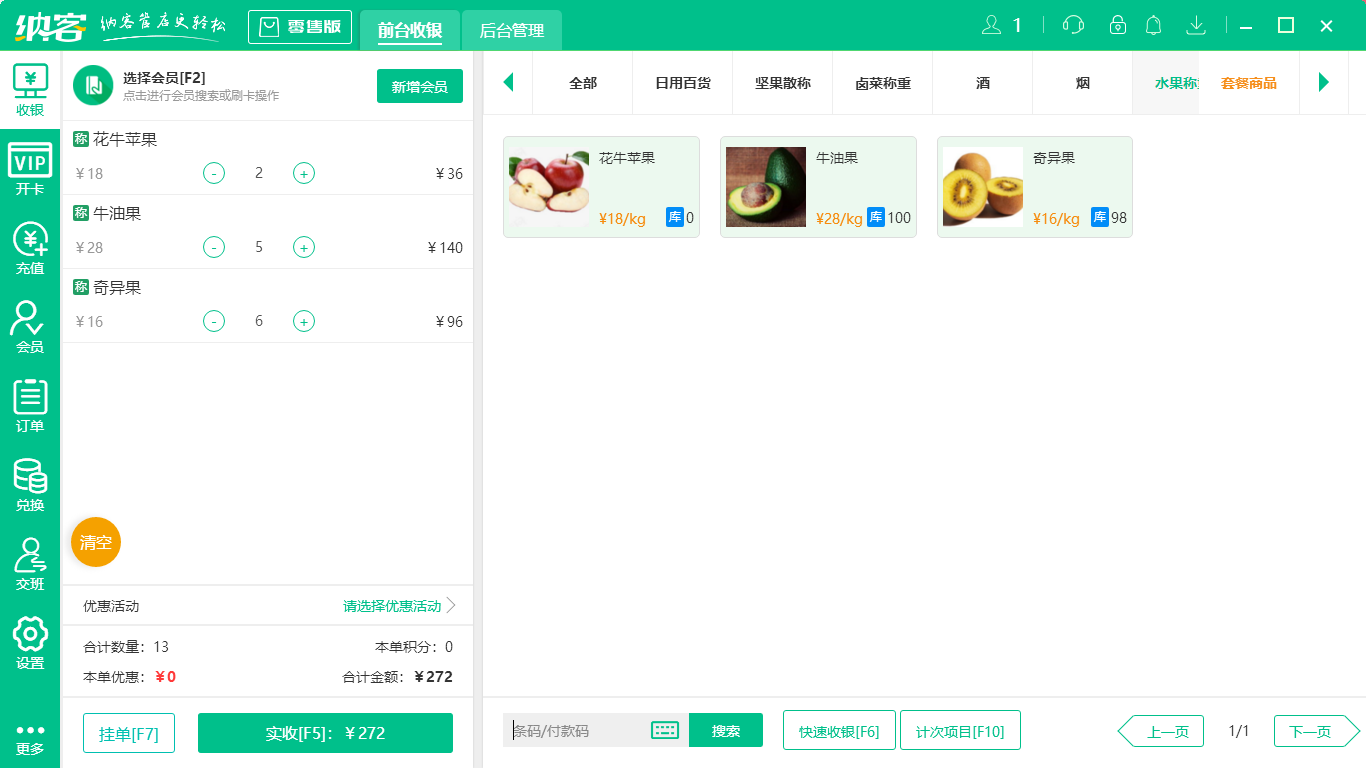The height and width of the screenshot is (768, 1366).
Task: Select the 酒 category tab
Action: pos(983,83)
